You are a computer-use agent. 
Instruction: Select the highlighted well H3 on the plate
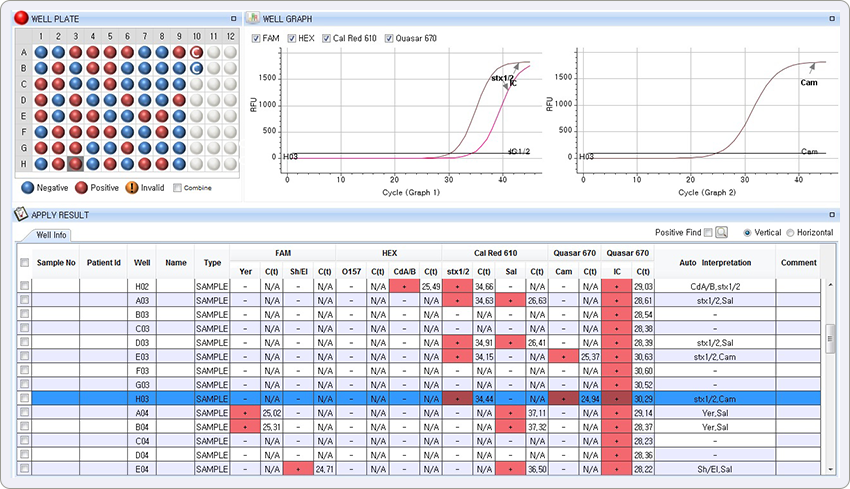(75, 164)
